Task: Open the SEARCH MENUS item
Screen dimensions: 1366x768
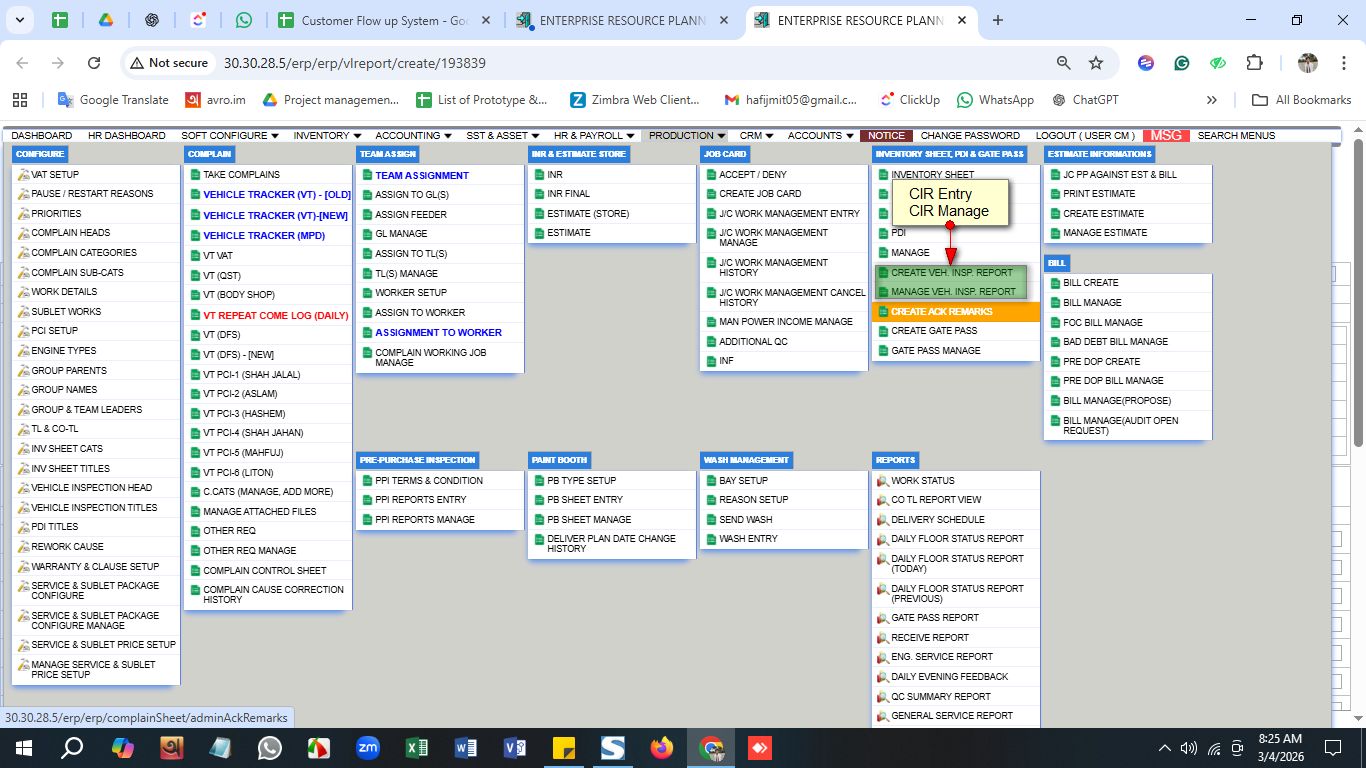Action: [x=1236, y=135]
